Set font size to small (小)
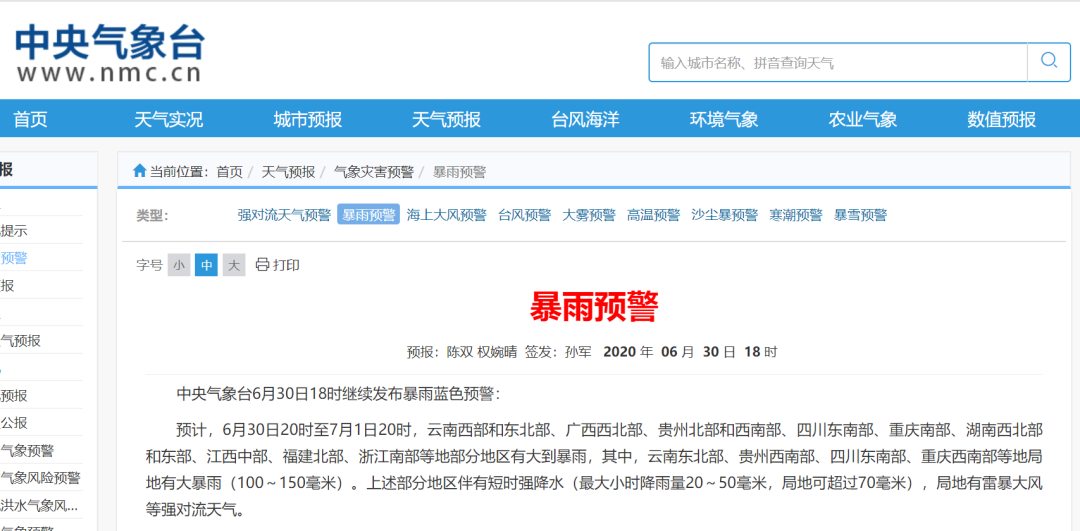This screenshot has height=531, width=1080. pyautogui.click(x=179, y=265)
